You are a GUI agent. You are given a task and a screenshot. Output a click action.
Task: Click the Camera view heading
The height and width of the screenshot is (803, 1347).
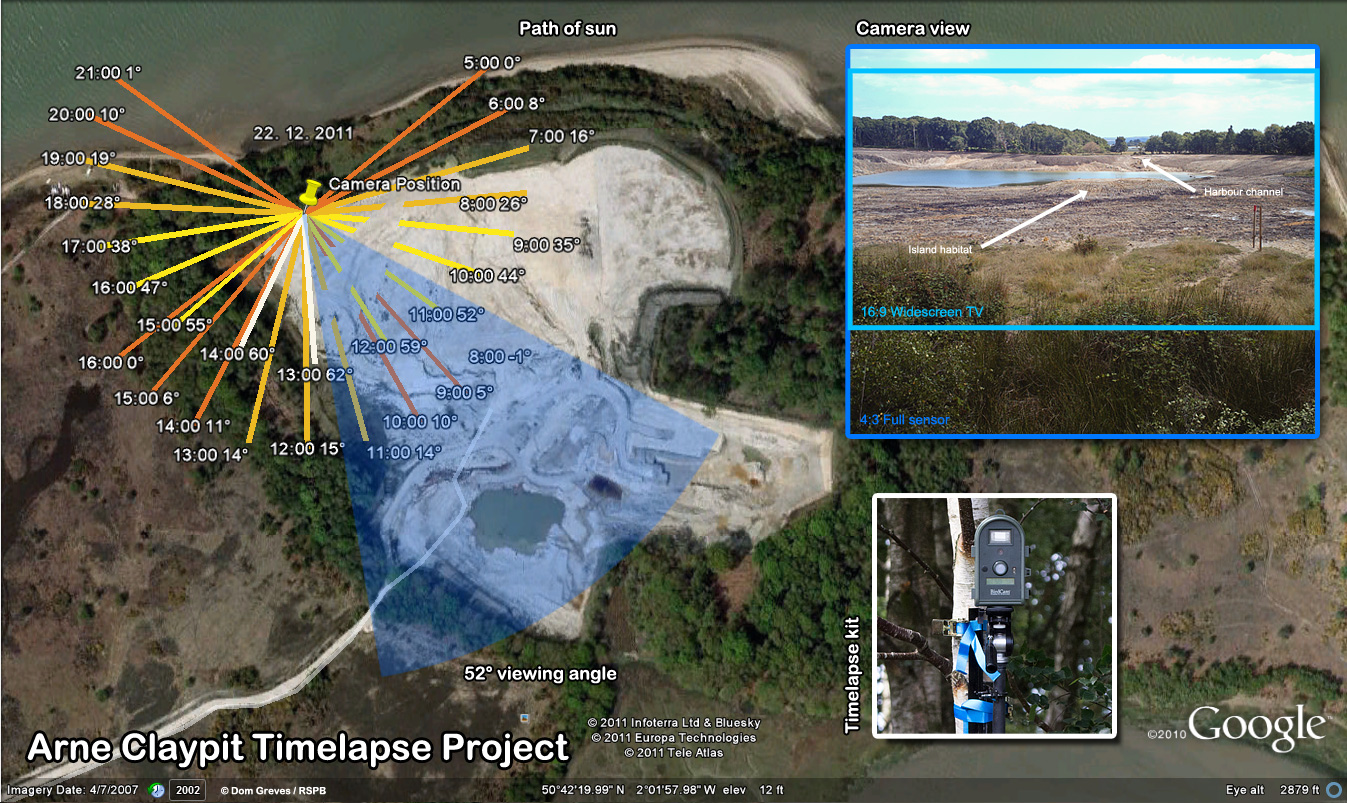(911, 29)
